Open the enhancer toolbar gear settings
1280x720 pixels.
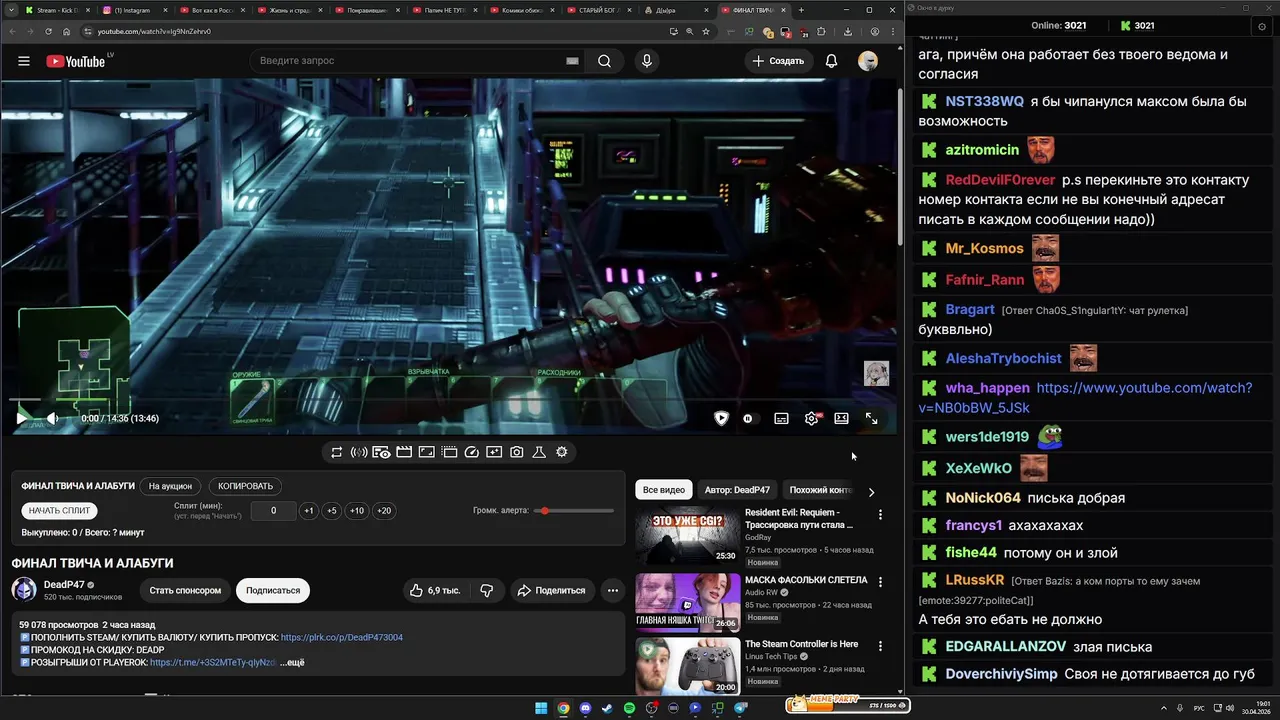point(562,452)
